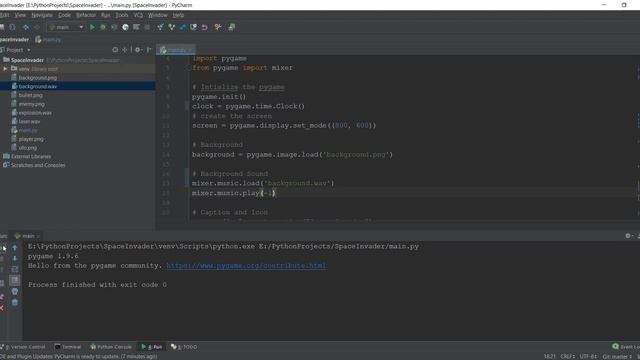This screenshot has height=360, width=640.
Task: Navigate back with the blue arrow icon
Action: tap(26, 27)
